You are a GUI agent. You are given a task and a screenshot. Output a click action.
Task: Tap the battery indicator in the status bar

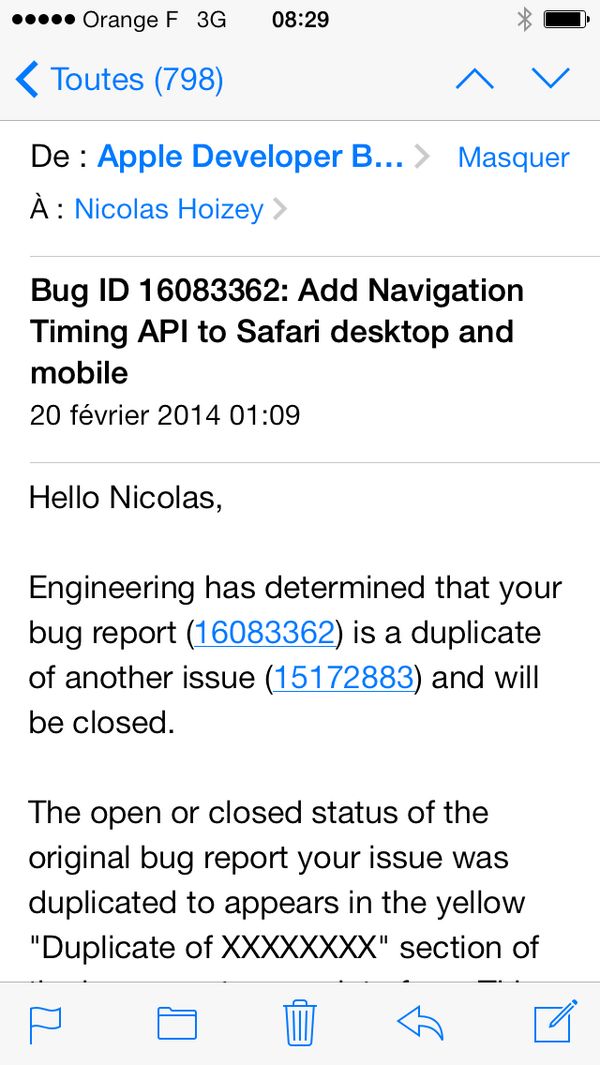pyautogui.click(x=567, y=19)
